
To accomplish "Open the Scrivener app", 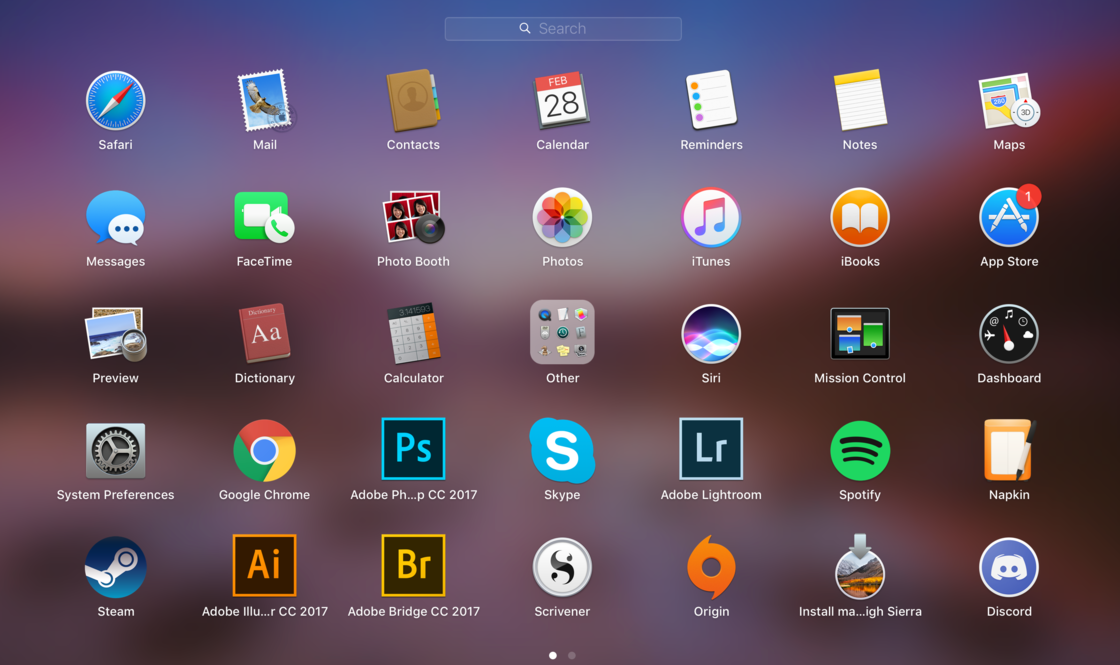I will pyautogui.click(x=562, y=567).
